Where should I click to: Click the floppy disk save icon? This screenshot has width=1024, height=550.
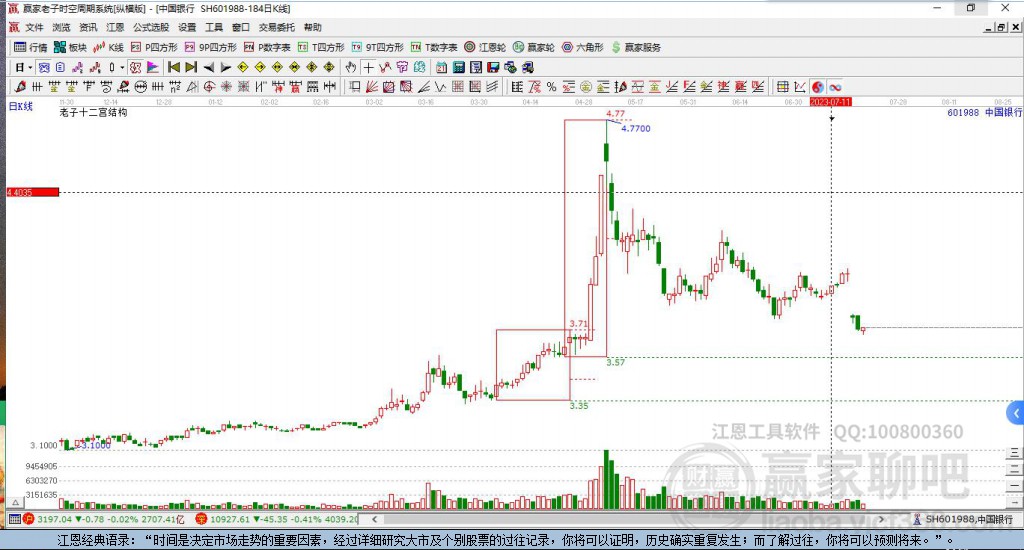pyautogui.click(x=493, y=67)
